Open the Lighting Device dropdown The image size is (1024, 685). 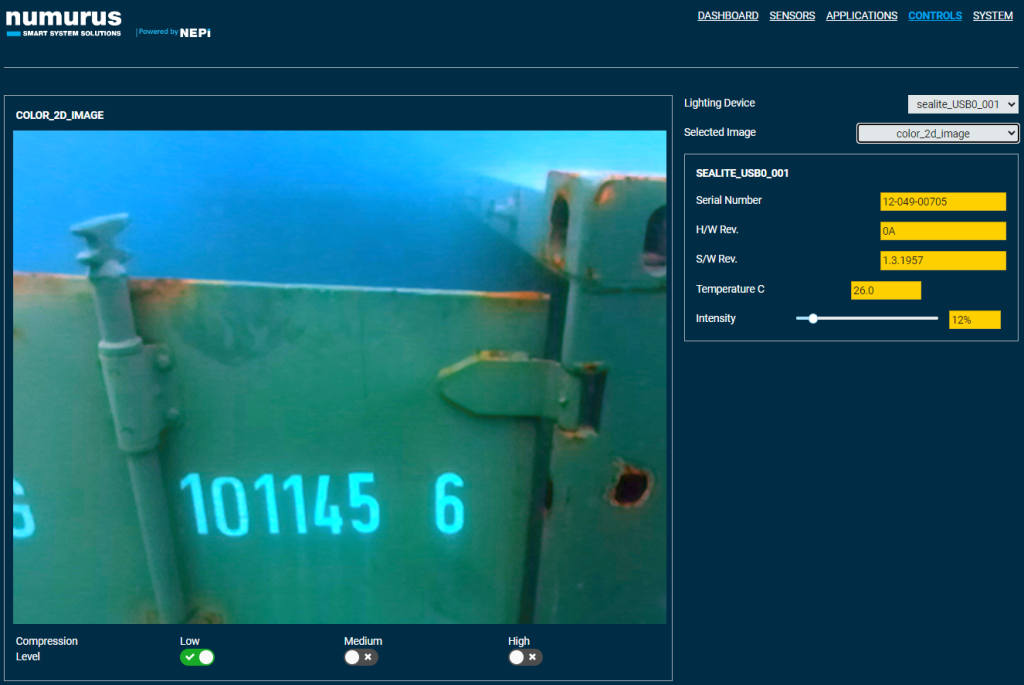coord(963,104)
